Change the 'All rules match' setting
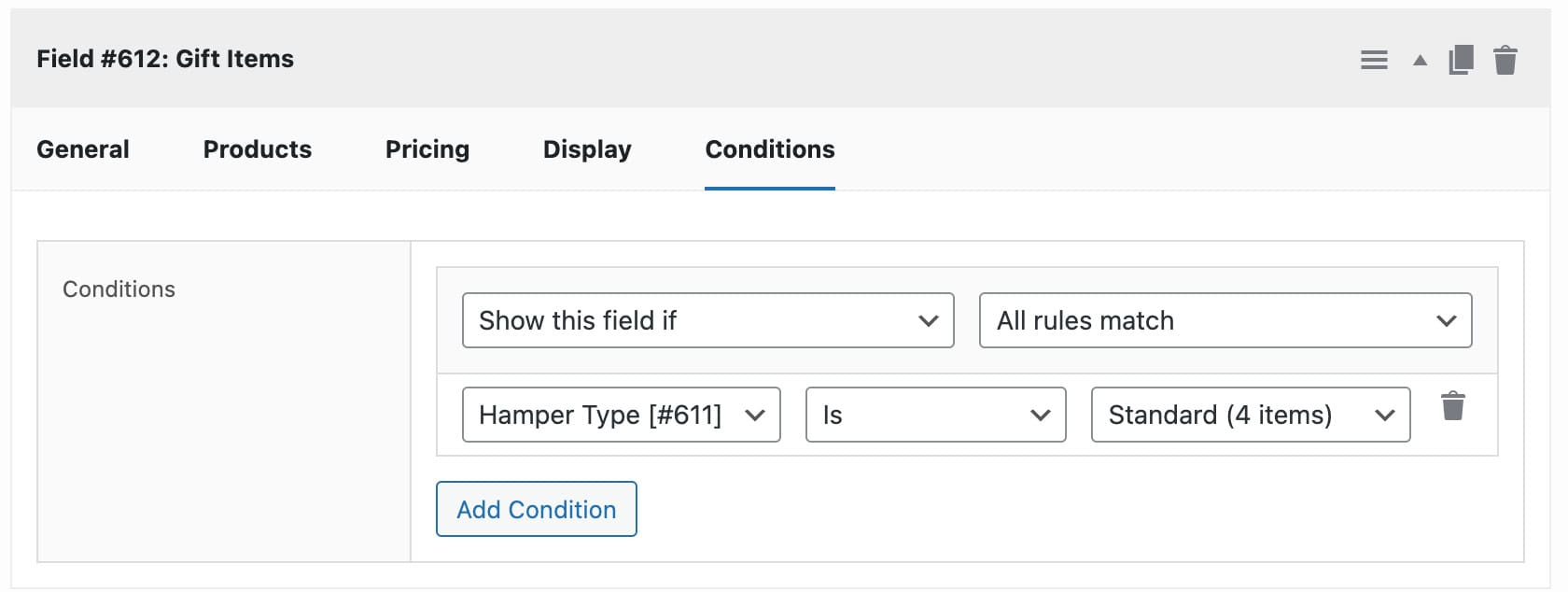The image size is (1568, 592). [1225, 320]
